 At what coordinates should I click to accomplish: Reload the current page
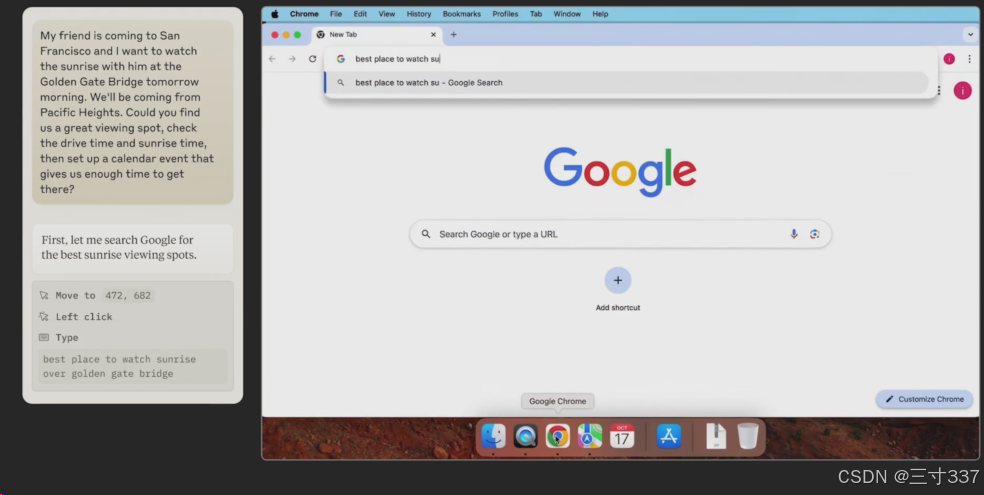click(313, 59)
